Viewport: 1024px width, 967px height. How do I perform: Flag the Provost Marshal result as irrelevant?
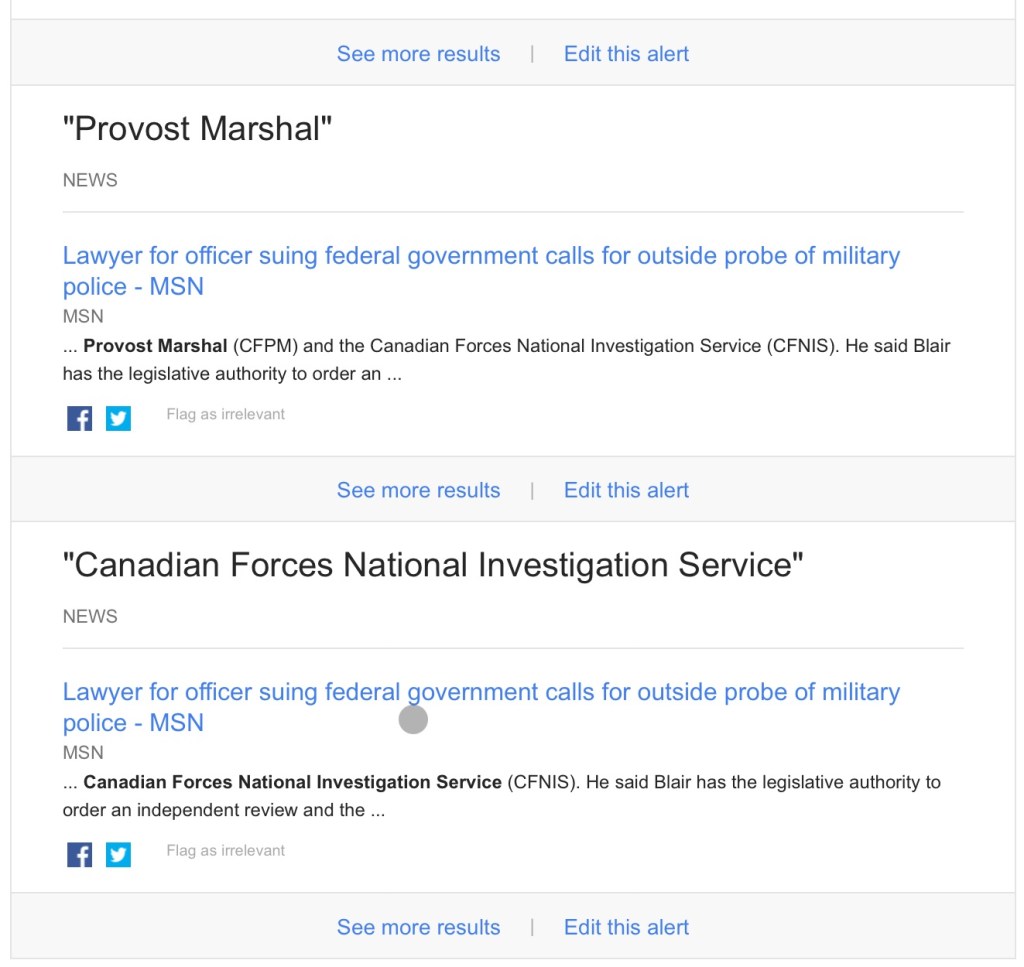225,414
